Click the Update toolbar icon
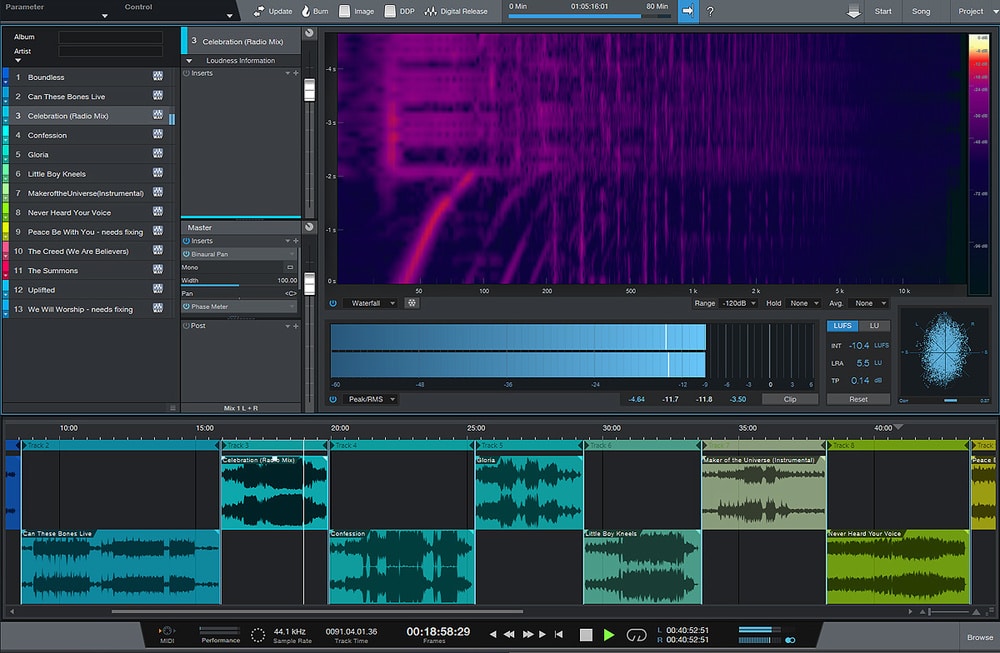This screenshot has width=1000, height=653. point(258,11)
